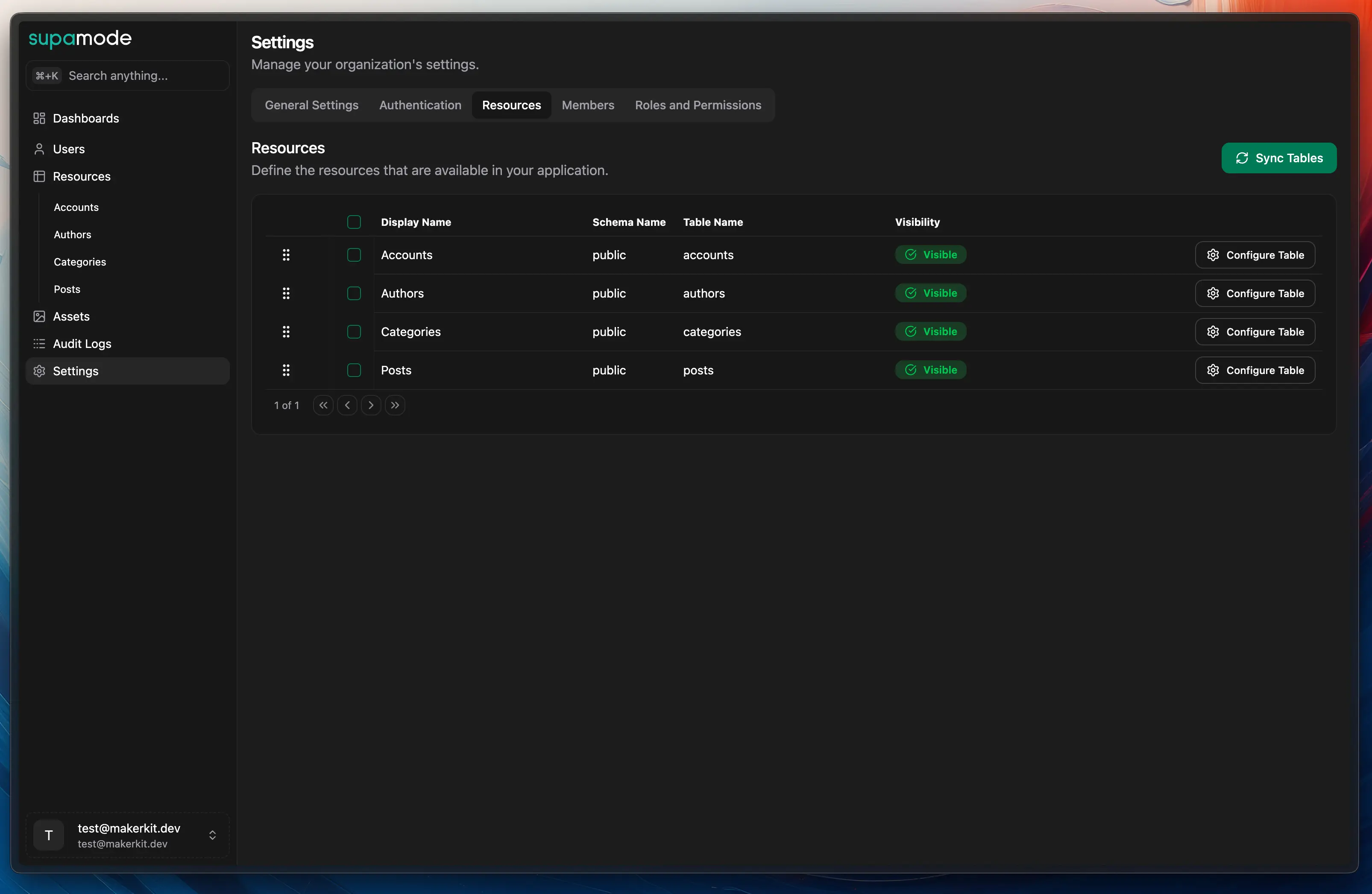1372x894 pixels.
Task: Click the Users person icon in sidebar
Action: coord(39,149)
